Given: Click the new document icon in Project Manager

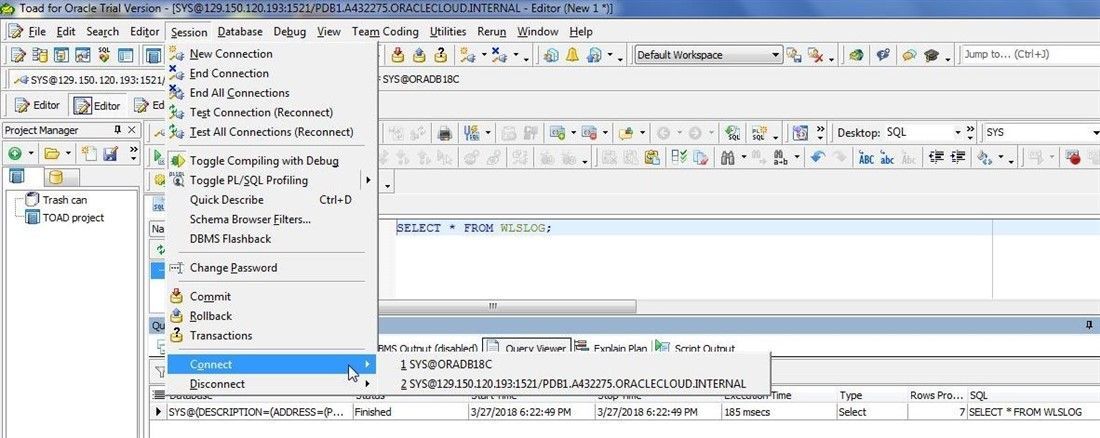Looking at the screenshot, I should (89, 153).
